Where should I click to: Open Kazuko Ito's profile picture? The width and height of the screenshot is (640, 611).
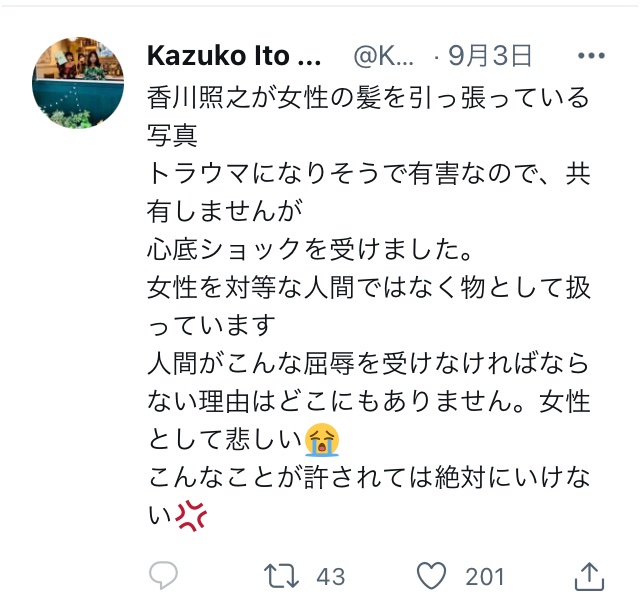[x=78, y=82]
